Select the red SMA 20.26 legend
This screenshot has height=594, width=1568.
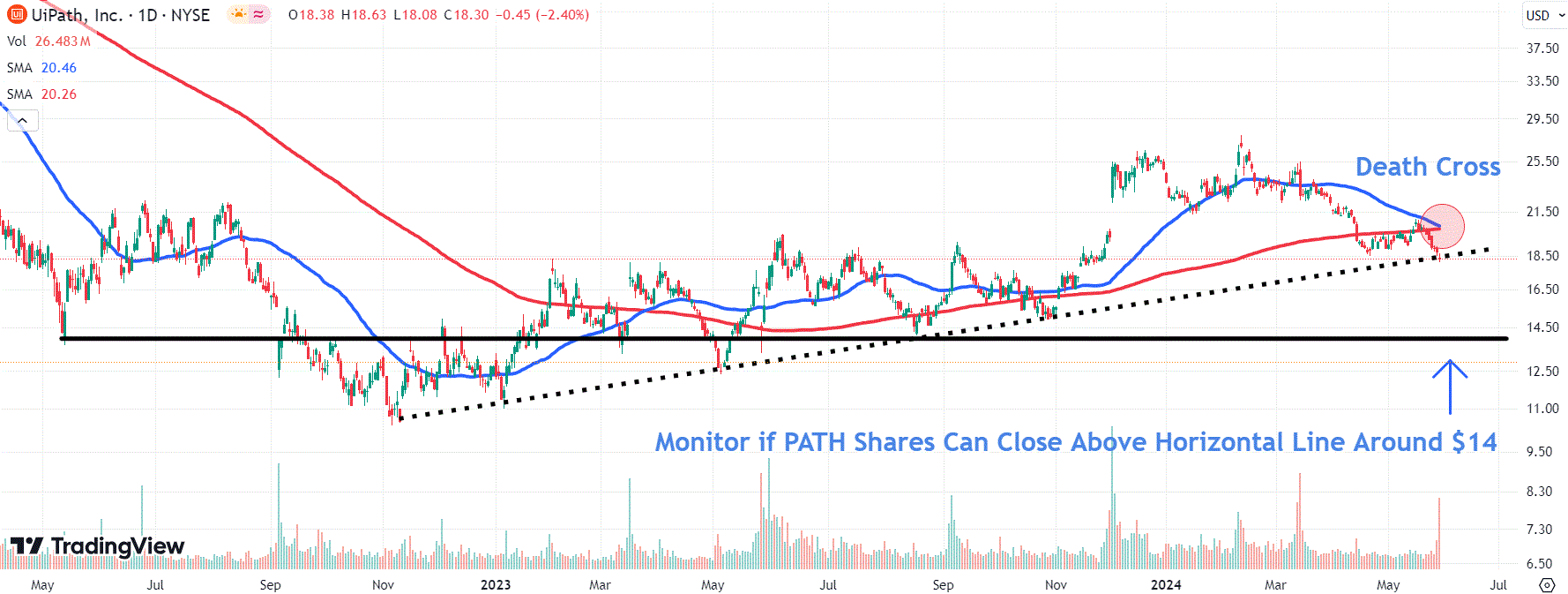click(x=41, y=94)
